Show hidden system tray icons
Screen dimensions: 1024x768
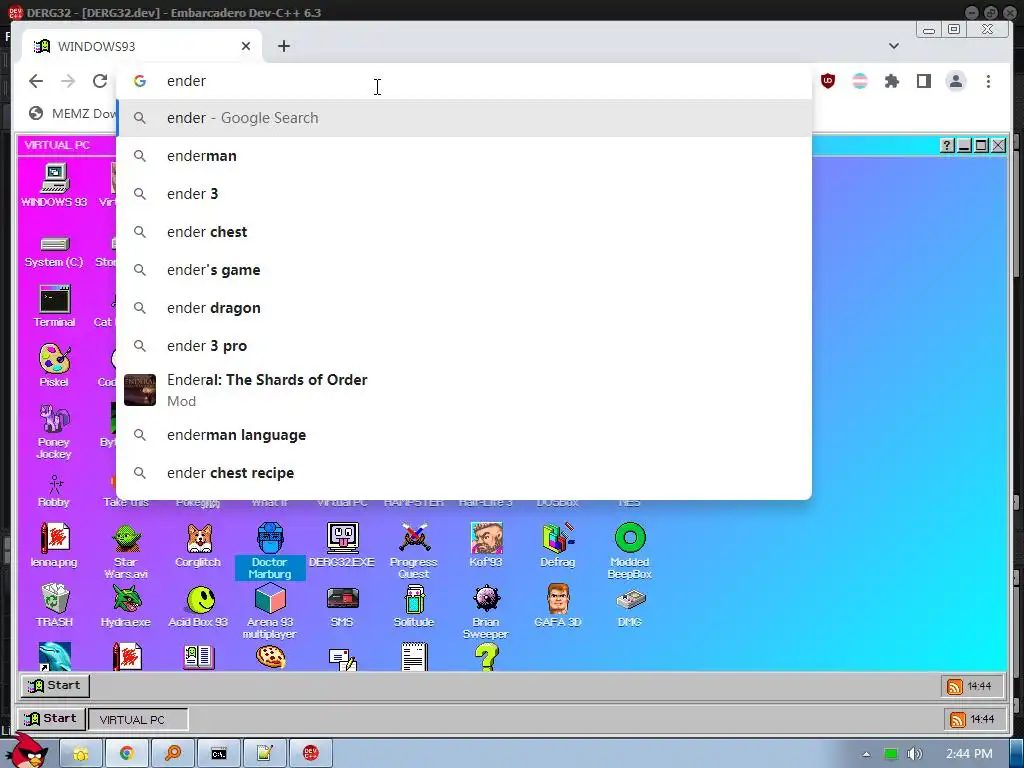866,754
